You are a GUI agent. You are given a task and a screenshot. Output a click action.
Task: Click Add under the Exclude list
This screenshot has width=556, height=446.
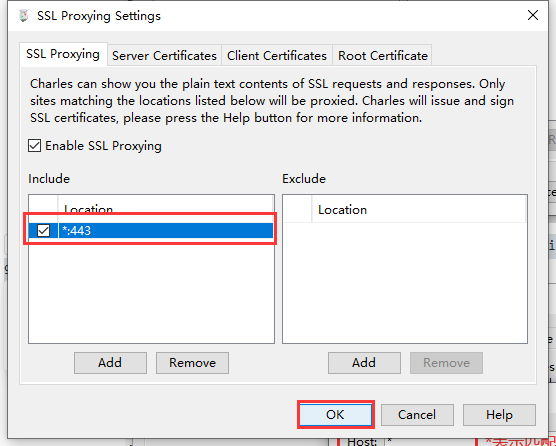364,363
